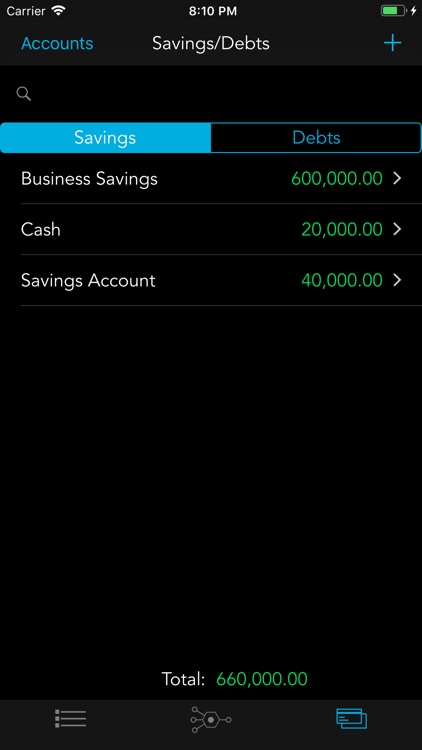Switch to the Savings segment

[x=105, y=138]
